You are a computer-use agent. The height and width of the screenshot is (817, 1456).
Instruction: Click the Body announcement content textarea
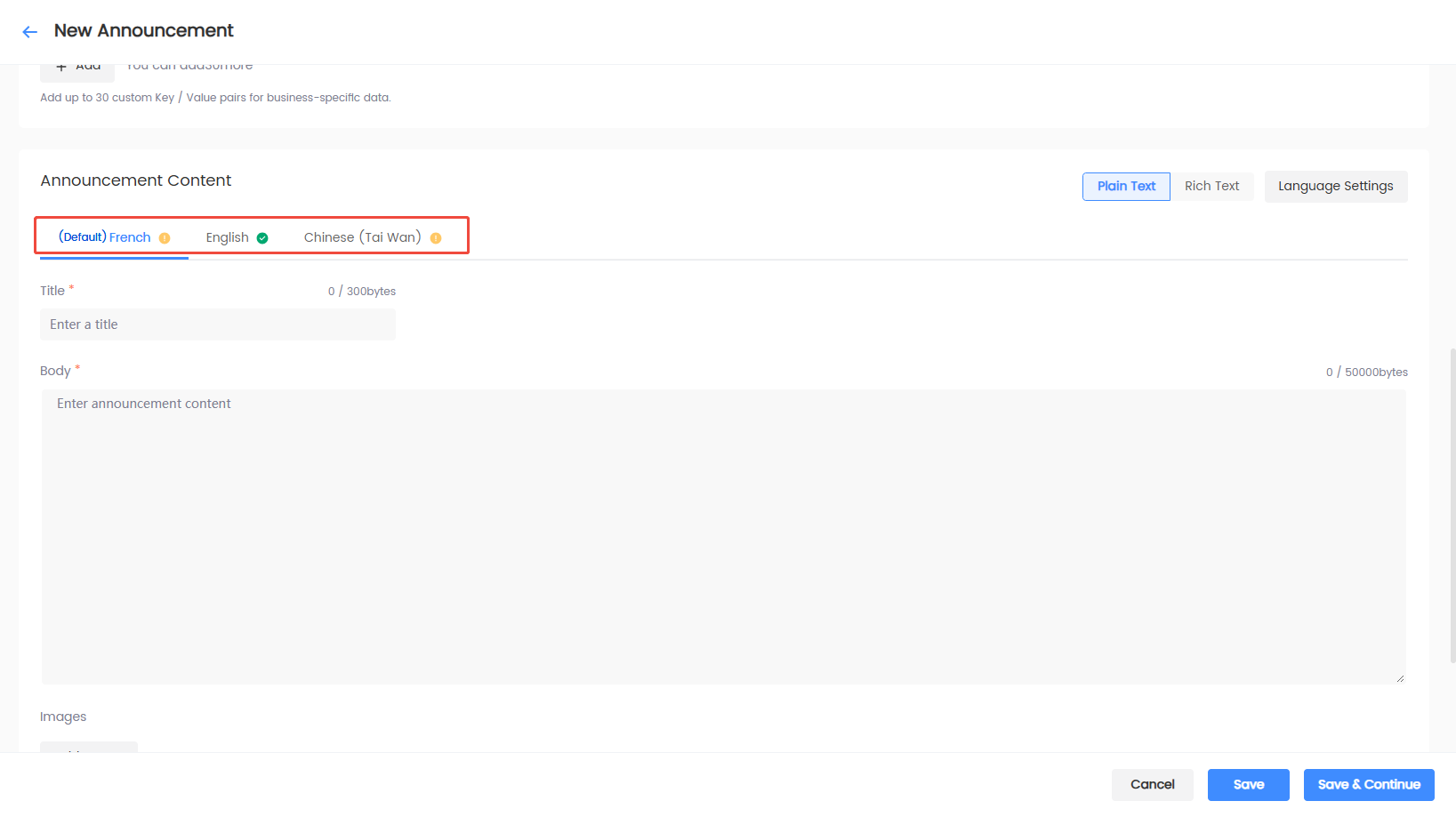click(x=723, y=537)
